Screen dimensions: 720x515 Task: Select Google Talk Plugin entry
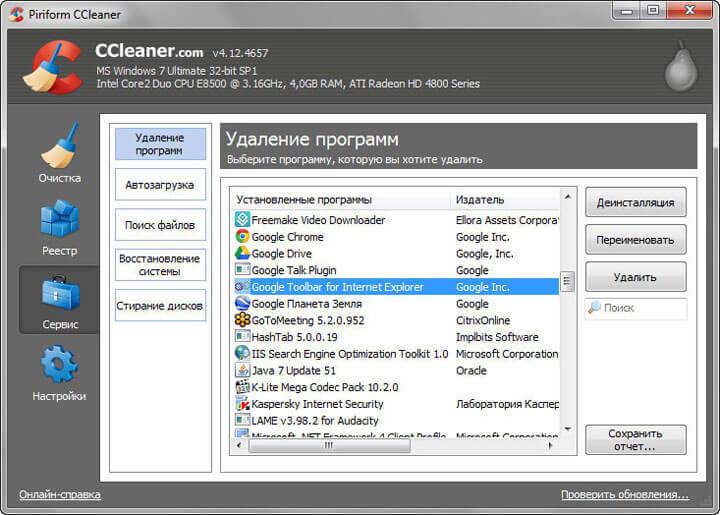pos(294,270)
